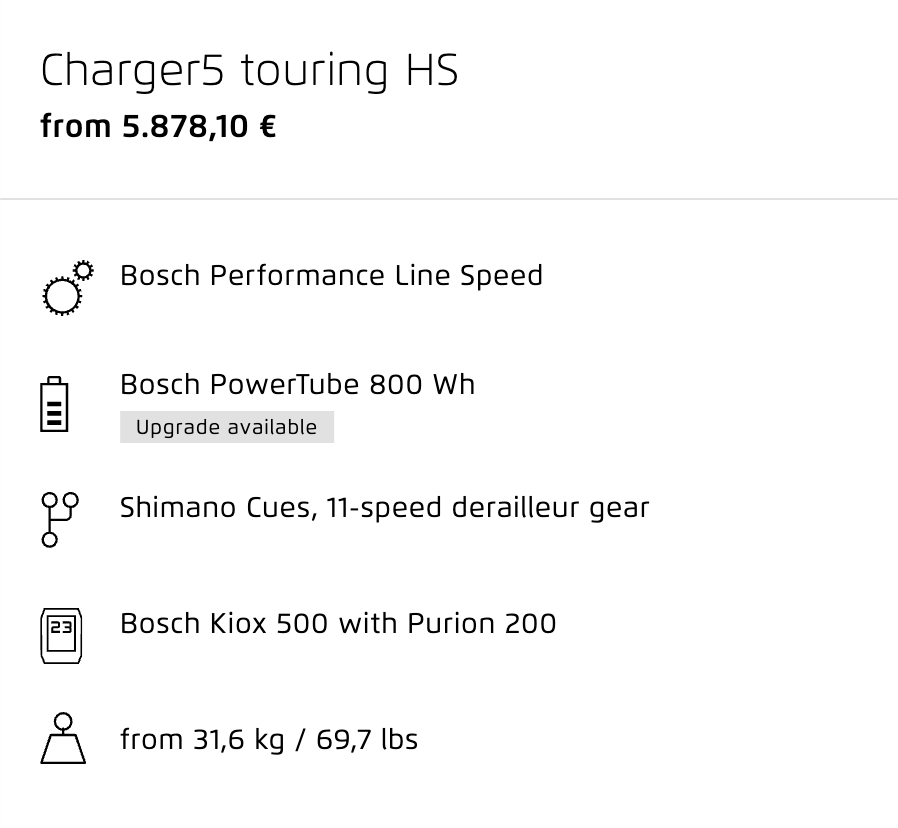Image resolution: width=898 pixels, height=828 pixels.
Task: Click the HS suffix in the title
Action: pos(432,70)
